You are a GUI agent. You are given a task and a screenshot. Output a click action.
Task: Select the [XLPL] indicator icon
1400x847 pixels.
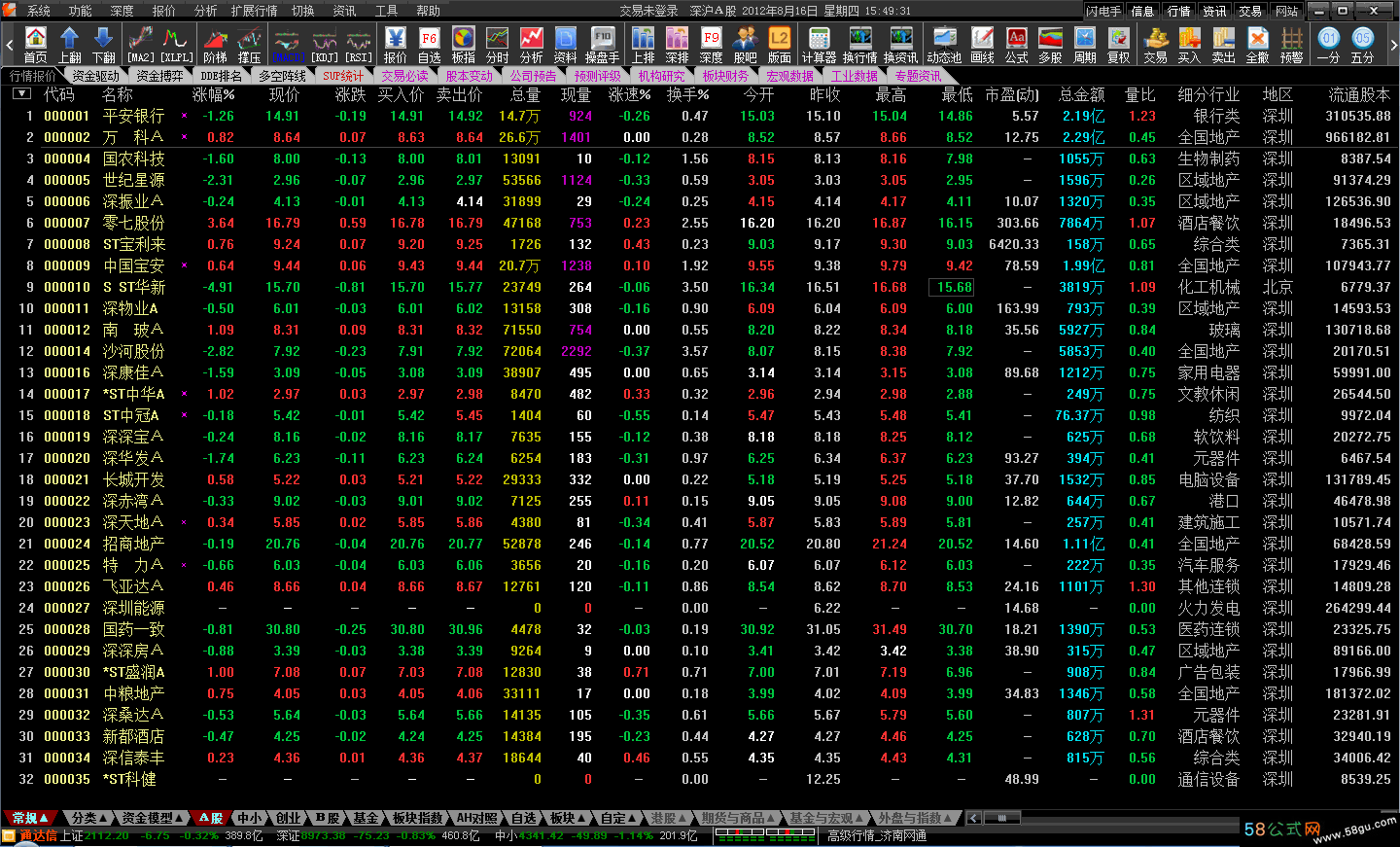175,45
